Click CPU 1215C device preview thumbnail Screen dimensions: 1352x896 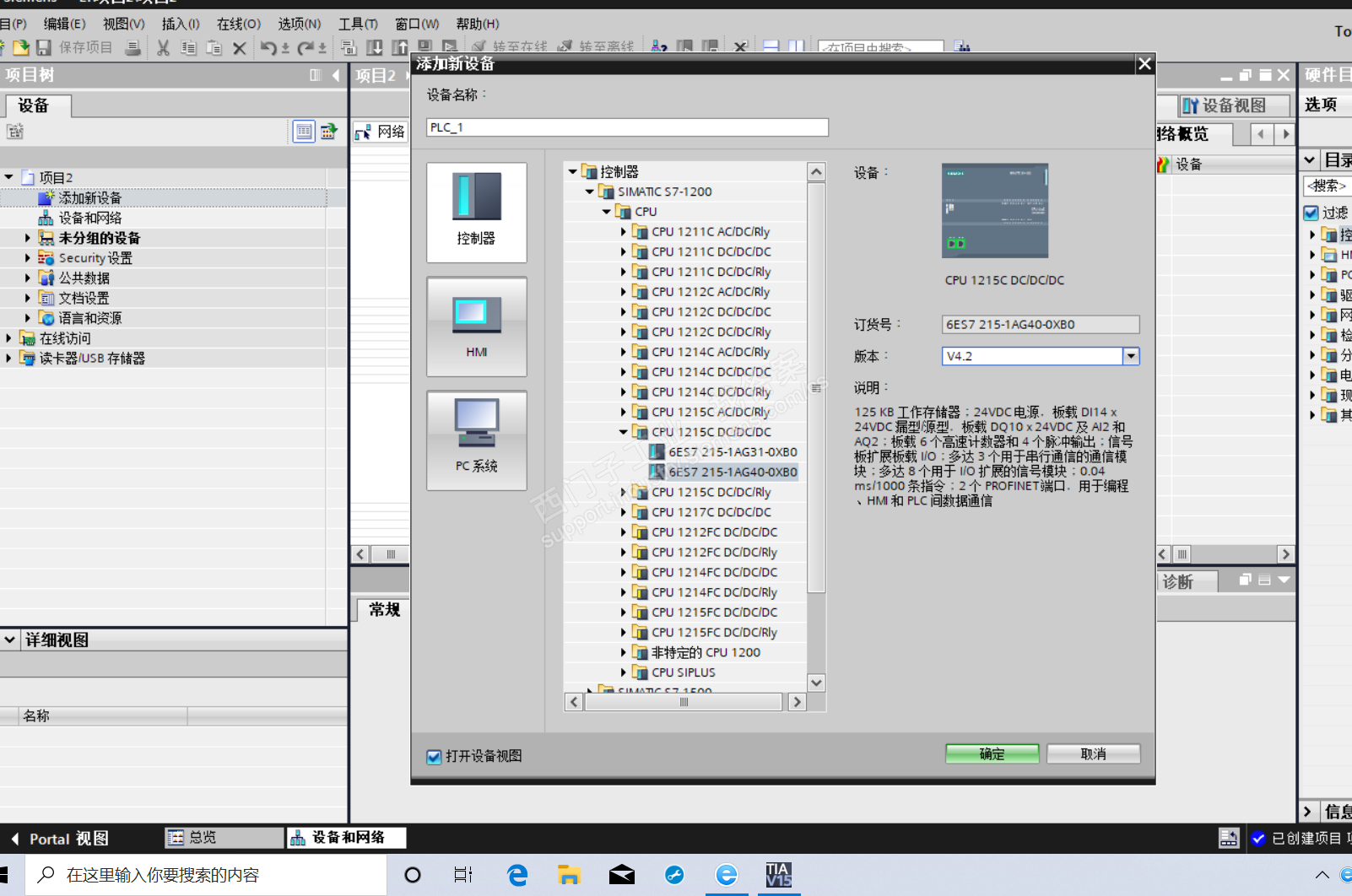(995, 211)
